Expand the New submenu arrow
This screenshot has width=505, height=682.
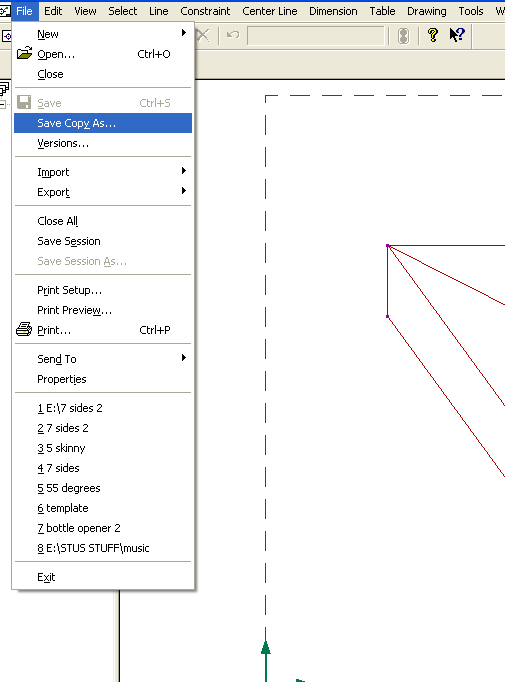coord(184,33)
